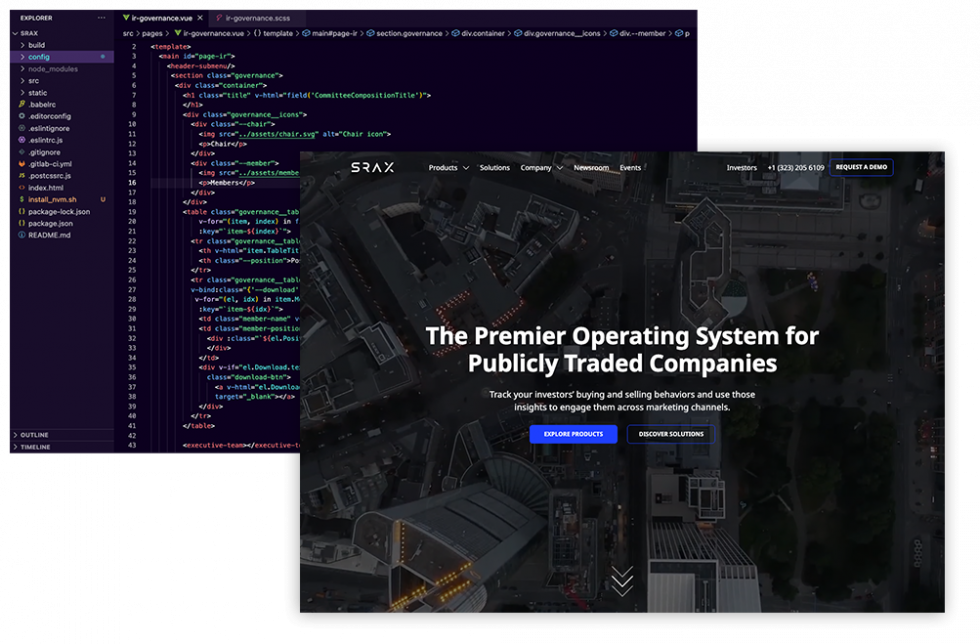Screen dimensions: 980x644
Task: Click the scroll-down double chevron arrow icon
Action: [622, 581]
